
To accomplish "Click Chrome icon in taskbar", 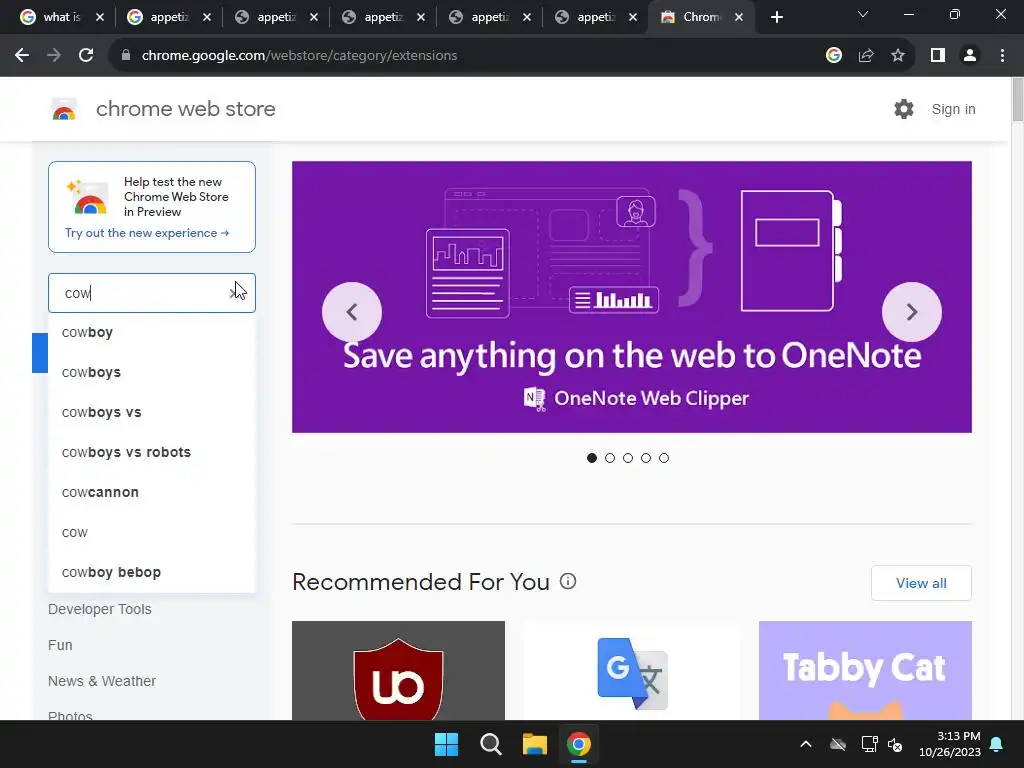I will pos(579,744).
